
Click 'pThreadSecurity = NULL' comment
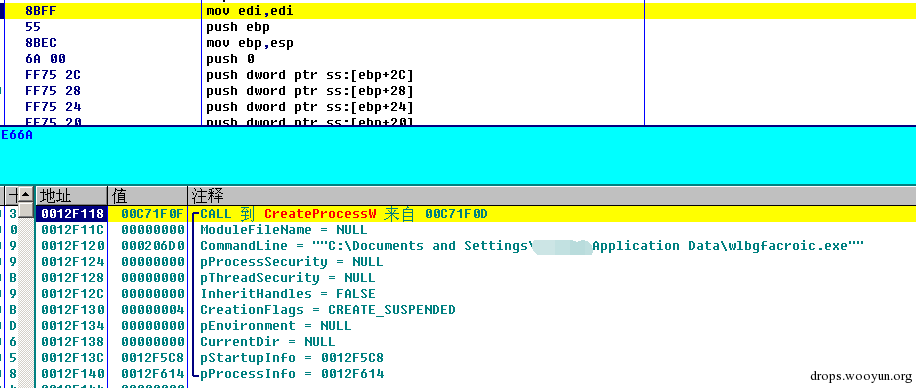[287, 278]
